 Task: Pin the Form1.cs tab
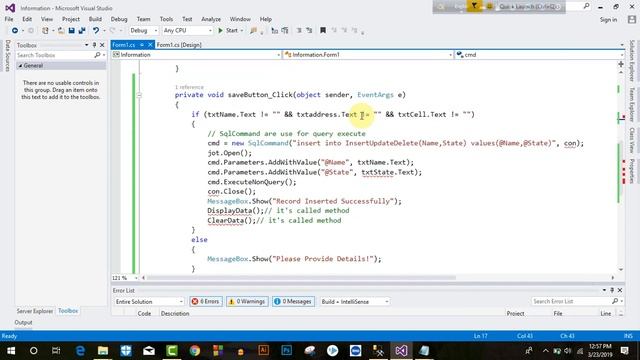142,45
